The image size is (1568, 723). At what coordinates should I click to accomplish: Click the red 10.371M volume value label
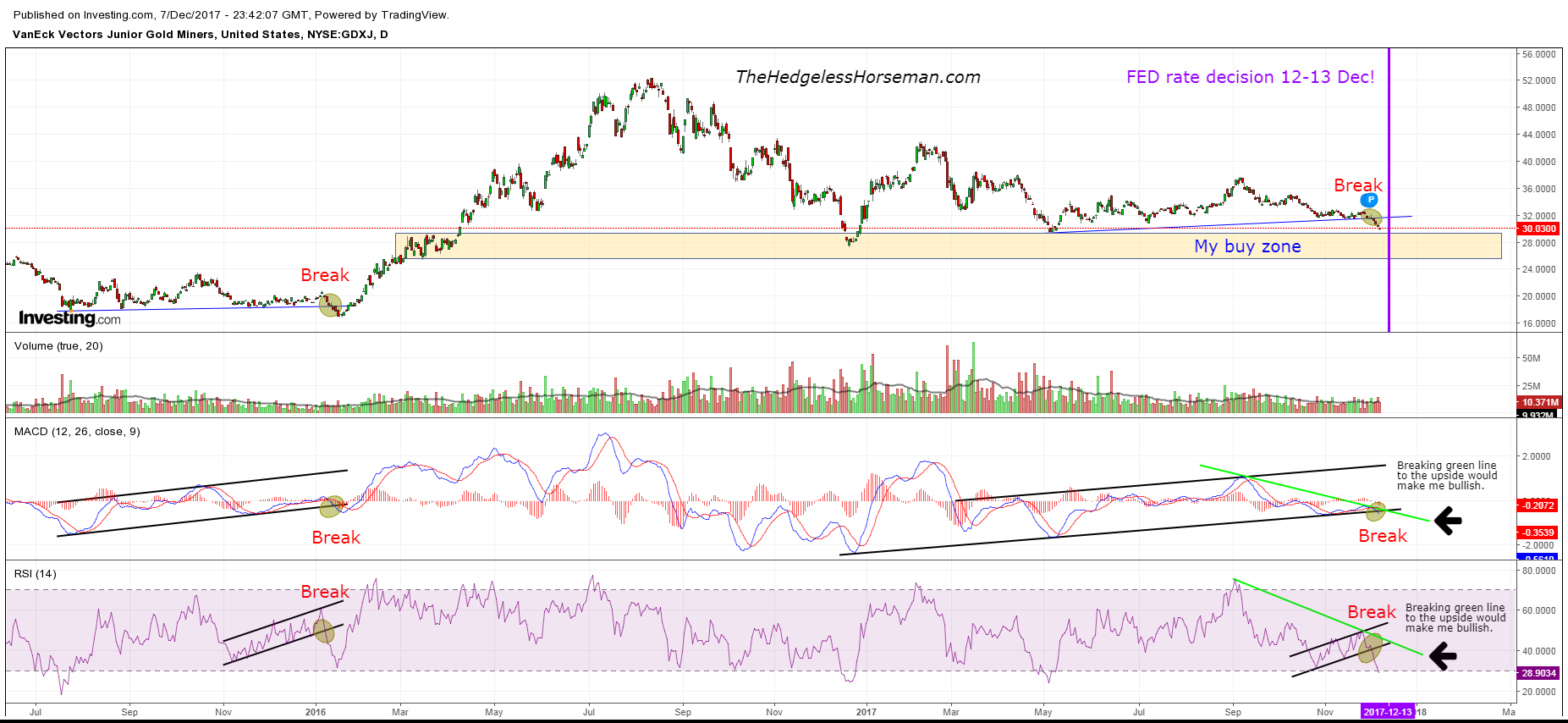[x=1538, y=402]
